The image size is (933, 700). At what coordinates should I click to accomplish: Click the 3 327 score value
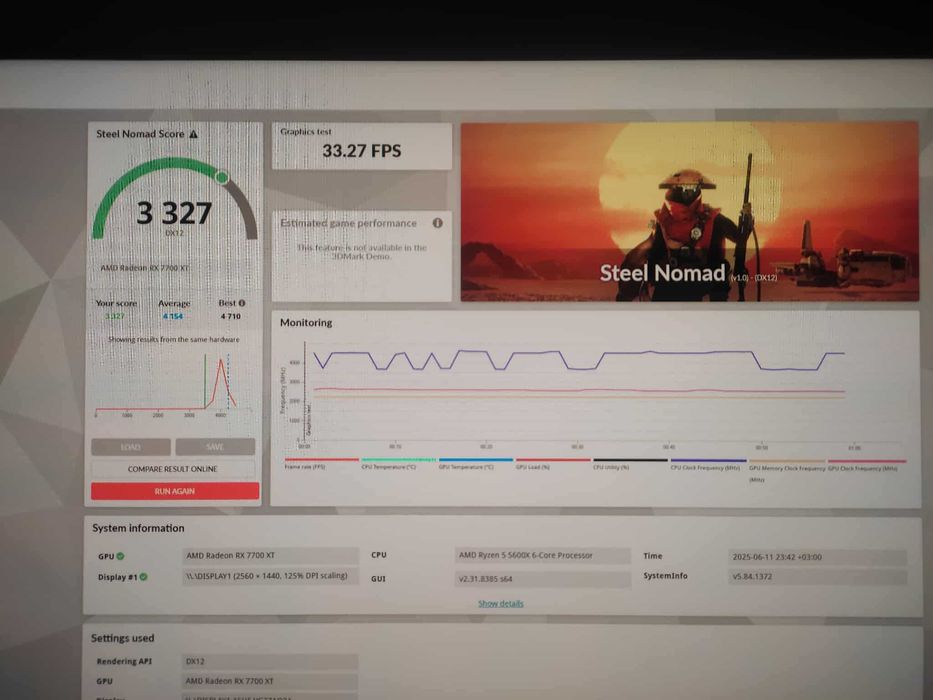click(x=174, y=212)
